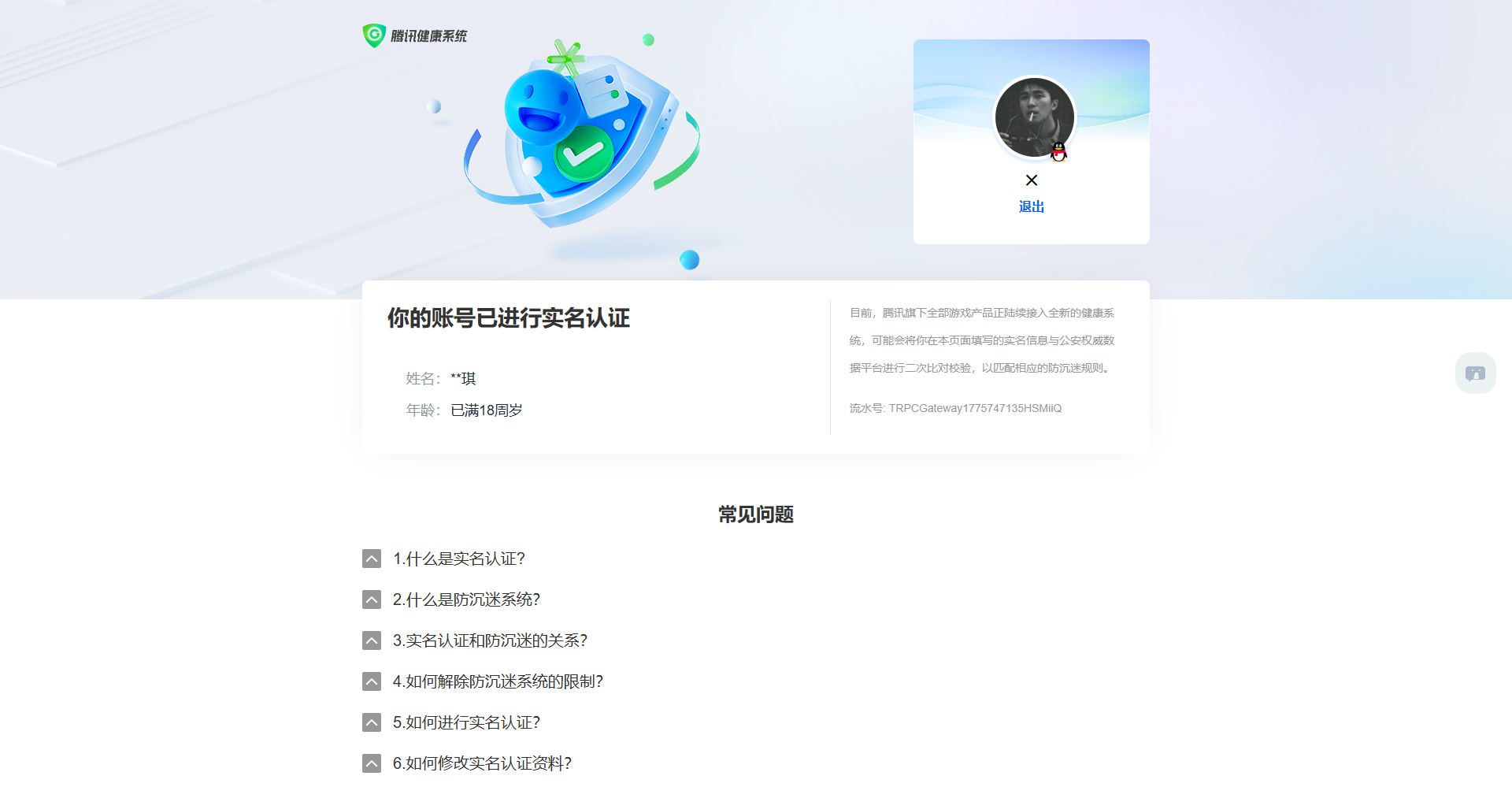
Task: Click the "退出" logout link
Action: (x=1032, y=206)
